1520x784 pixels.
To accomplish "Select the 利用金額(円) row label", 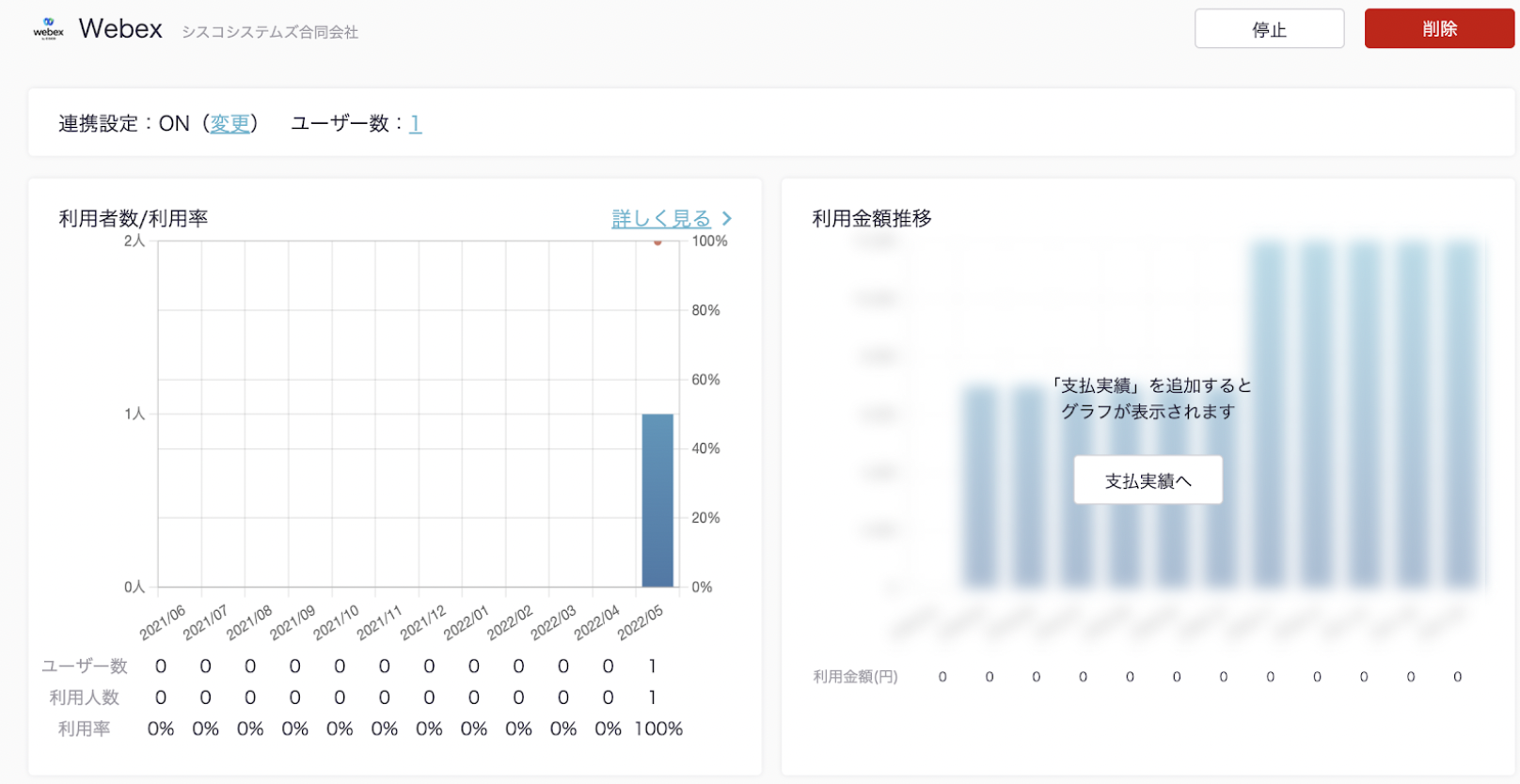I will [x=855, y=676].
